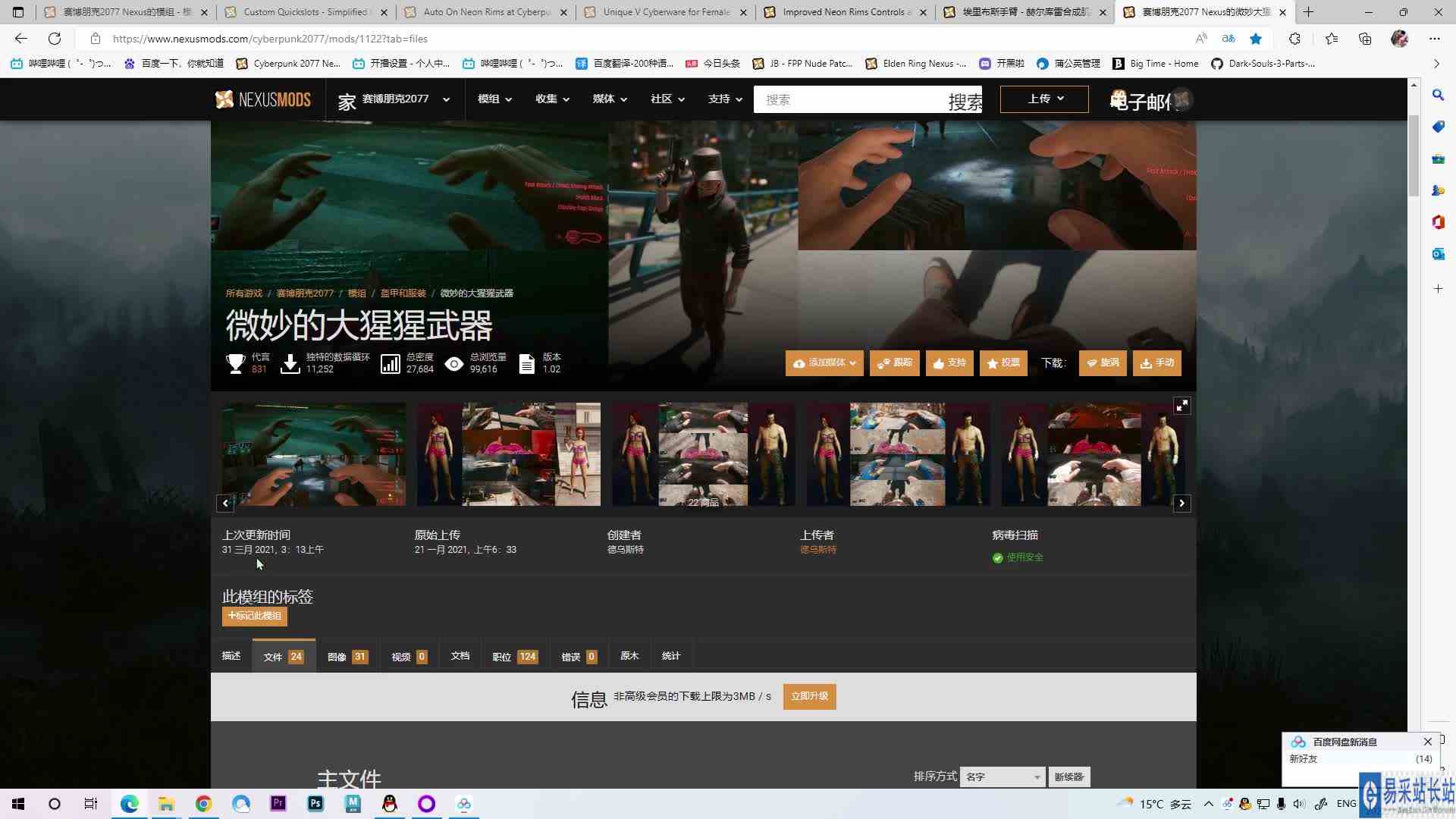Open QQ penguin from the taskbar

(390, 804)
